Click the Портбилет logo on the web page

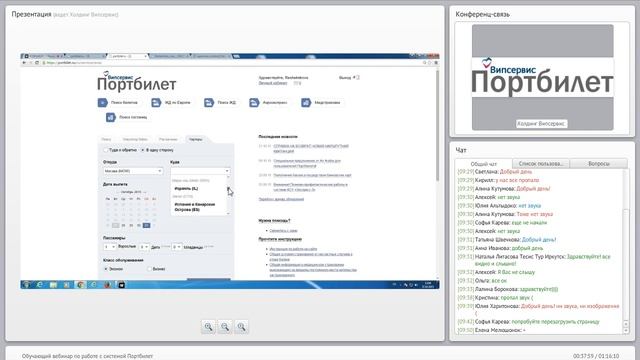point(136,82)
